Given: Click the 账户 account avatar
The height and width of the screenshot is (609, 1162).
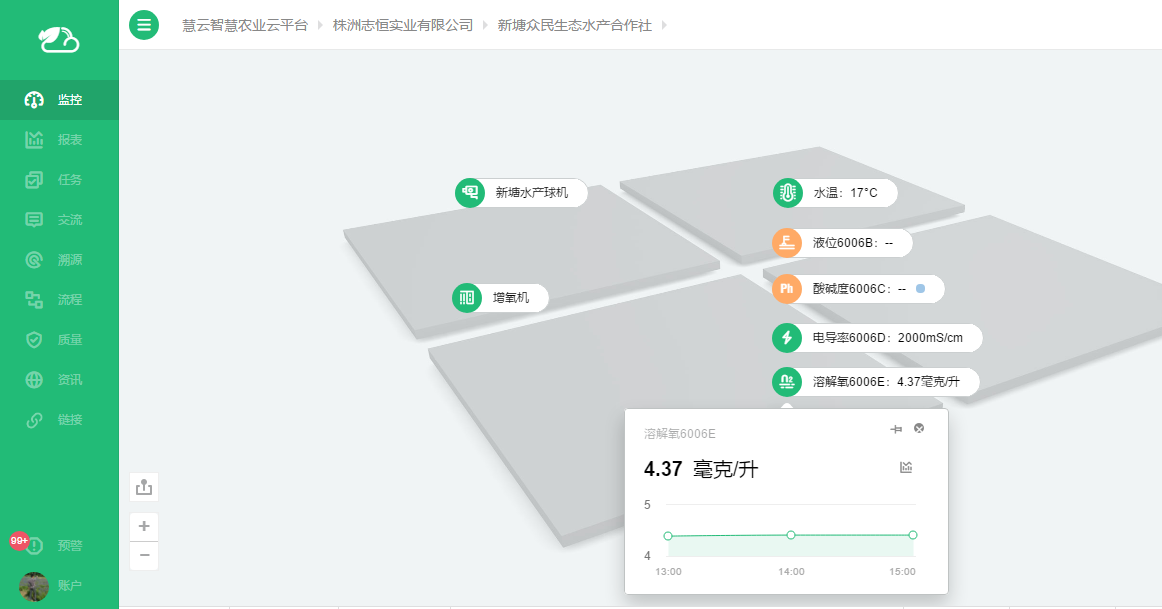Looking at the screenshot, I should 34,586.
